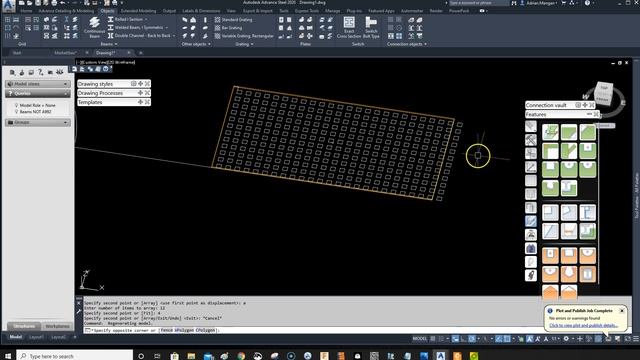Toggle grid display in status bar
640x360 pixels.
433,339
